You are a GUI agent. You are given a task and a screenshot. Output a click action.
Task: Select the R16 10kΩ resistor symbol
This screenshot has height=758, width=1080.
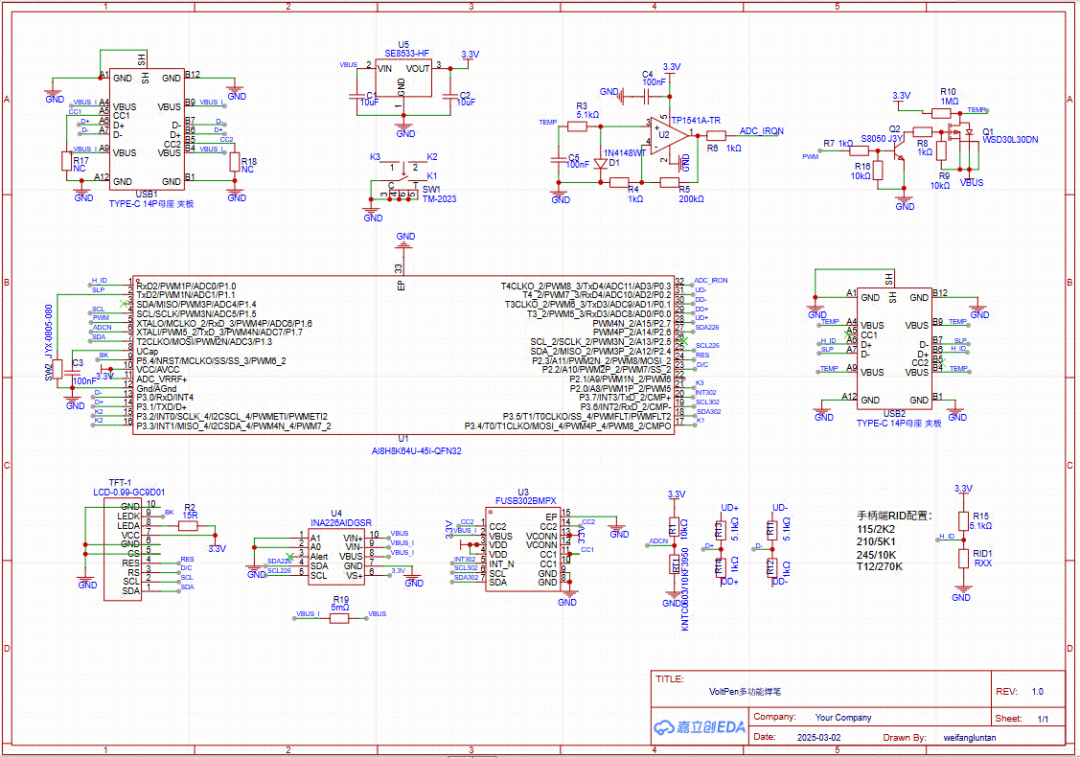878,170
